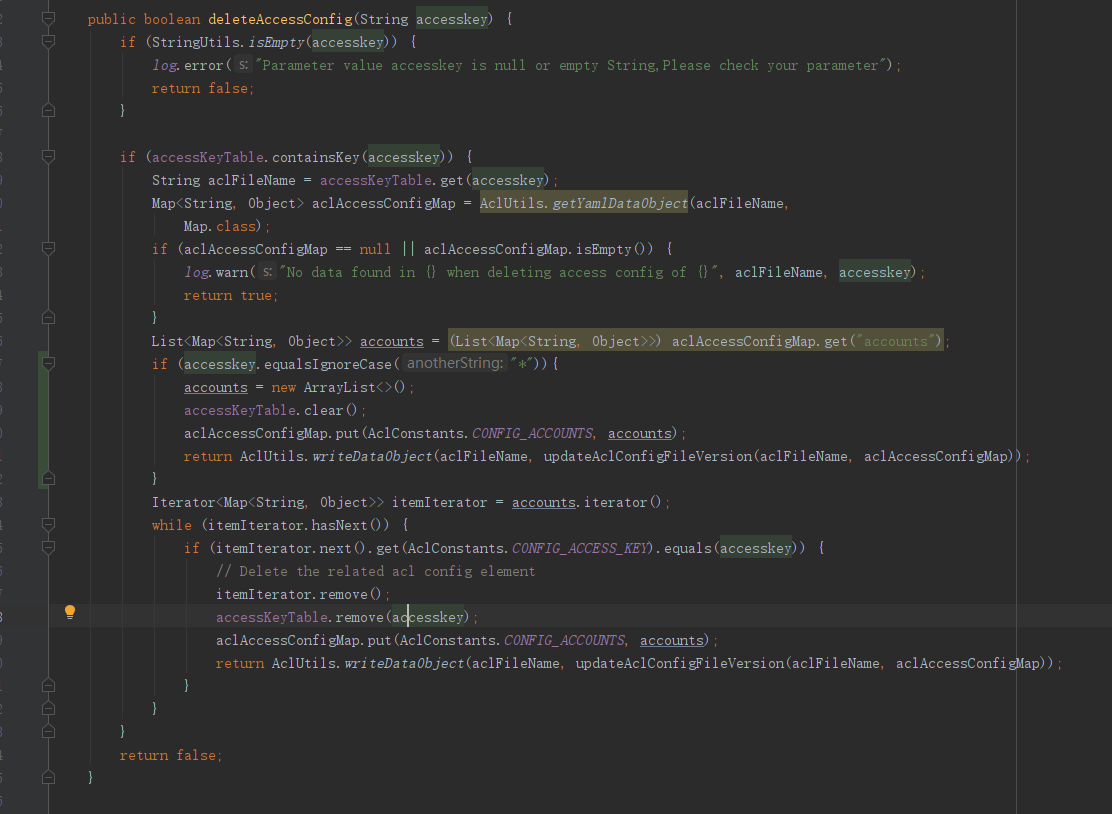Click the fold-end arrow above return false
The width and height of the screenshot is (1112, 814).
coord(47,730)
